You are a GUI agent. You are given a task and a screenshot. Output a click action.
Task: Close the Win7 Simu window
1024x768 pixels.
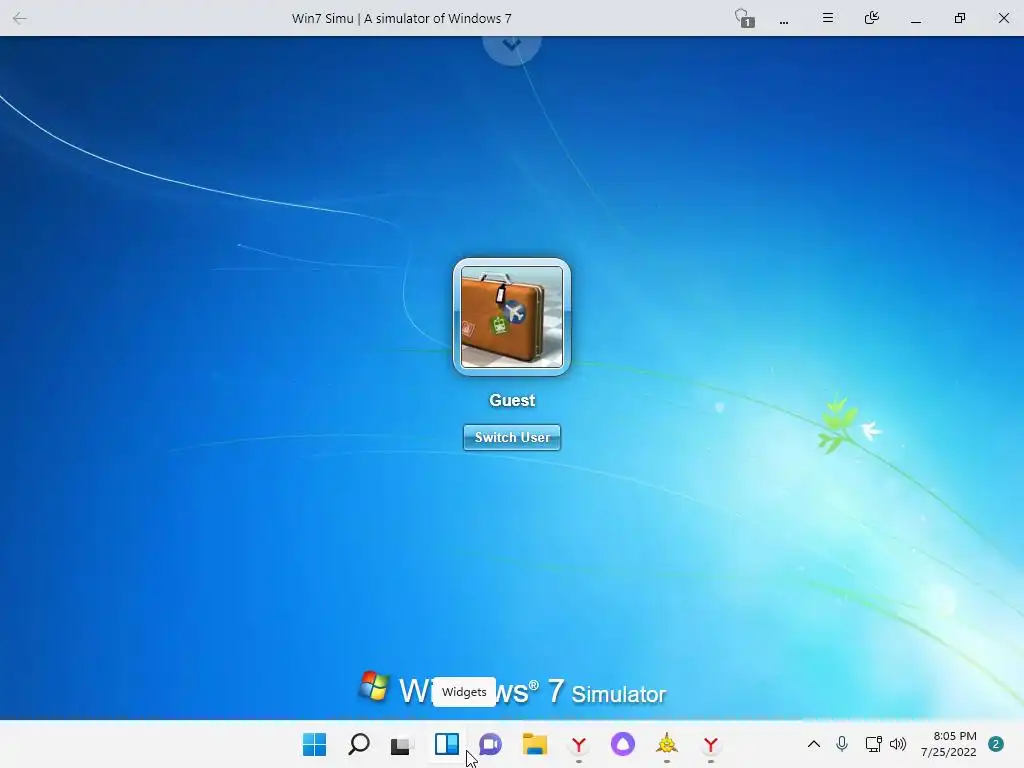pos(1004,18)
